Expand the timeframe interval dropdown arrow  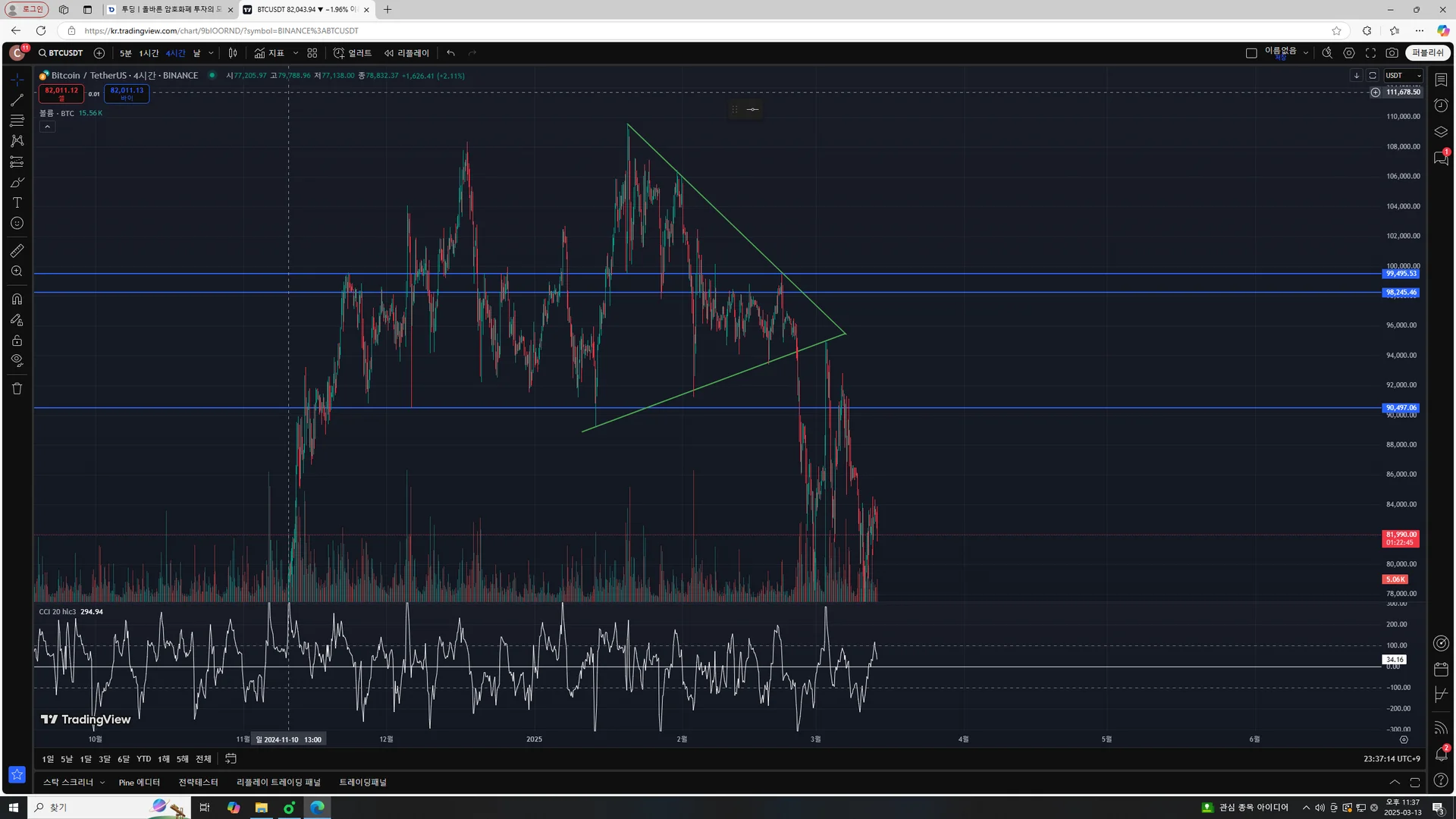(211, 53)
